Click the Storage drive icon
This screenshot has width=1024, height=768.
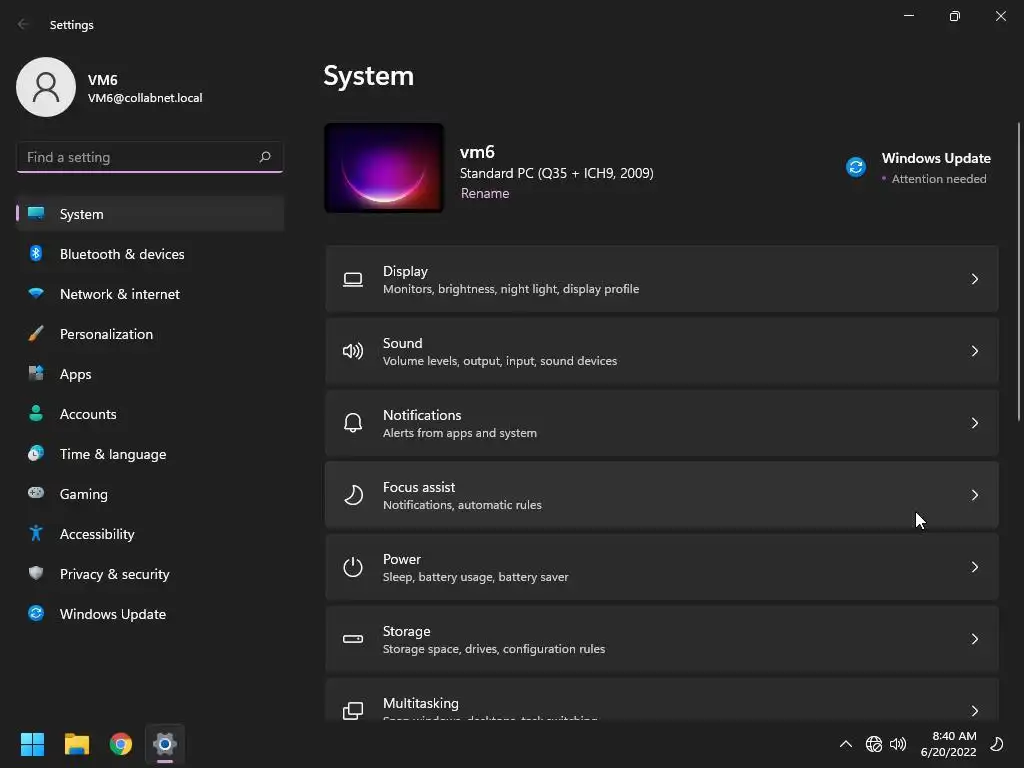click(353, 639)
